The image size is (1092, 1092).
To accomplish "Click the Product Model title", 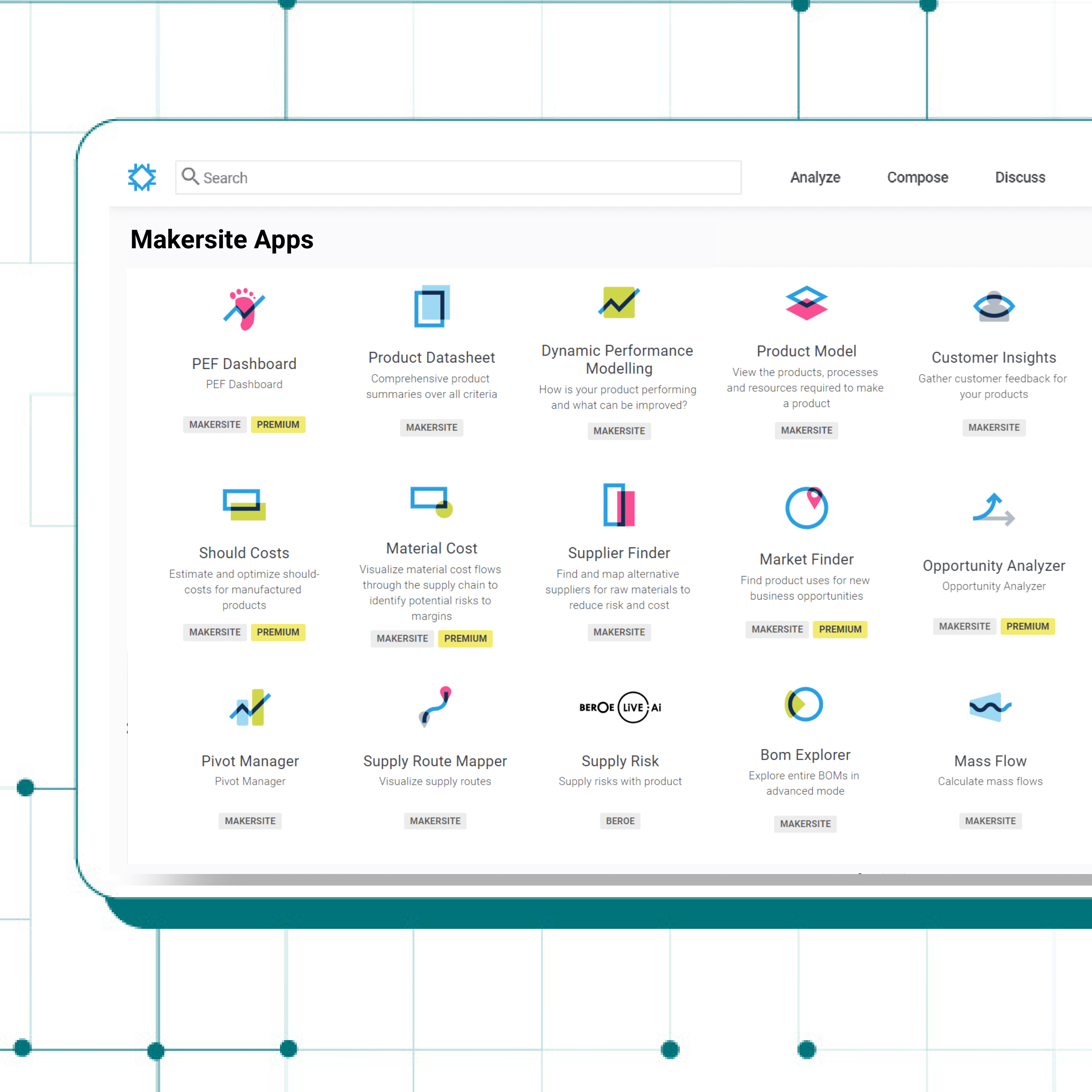I will (806, 351).
